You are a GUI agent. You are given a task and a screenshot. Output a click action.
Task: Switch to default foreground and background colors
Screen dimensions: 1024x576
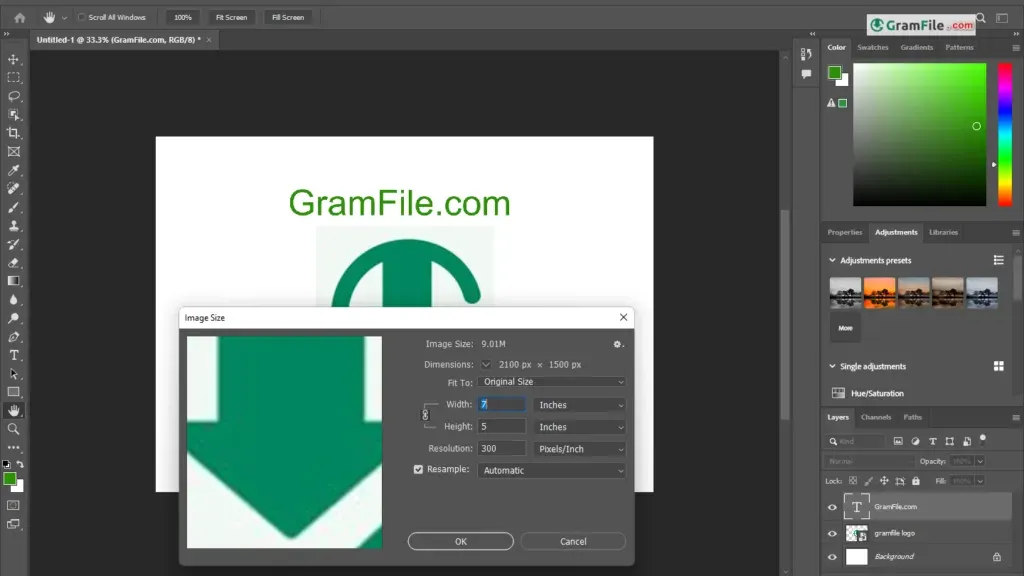7,464
